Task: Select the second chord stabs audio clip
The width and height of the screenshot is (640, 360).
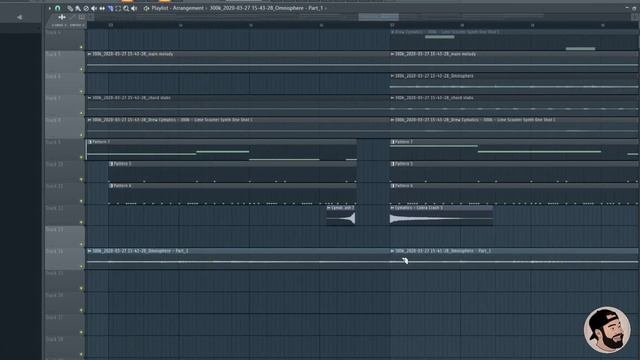Action: click(514, 106)
